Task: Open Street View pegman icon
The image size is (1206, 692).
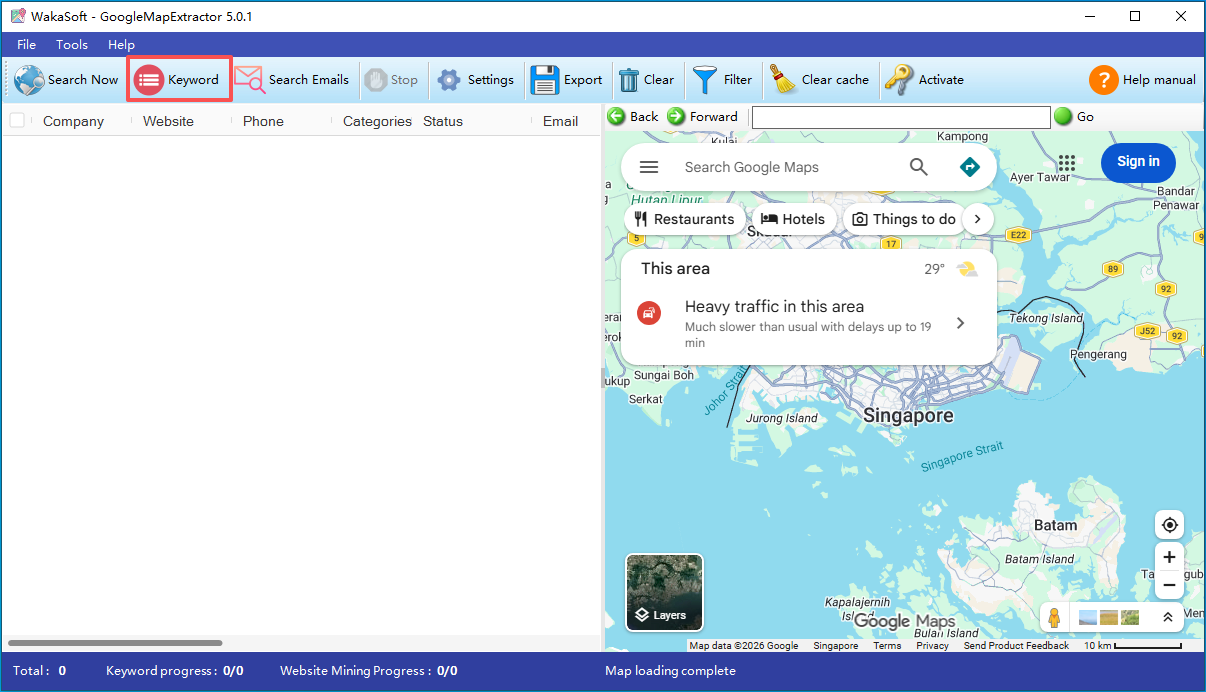Action: pyautogui.click(x=1054, y=617)
